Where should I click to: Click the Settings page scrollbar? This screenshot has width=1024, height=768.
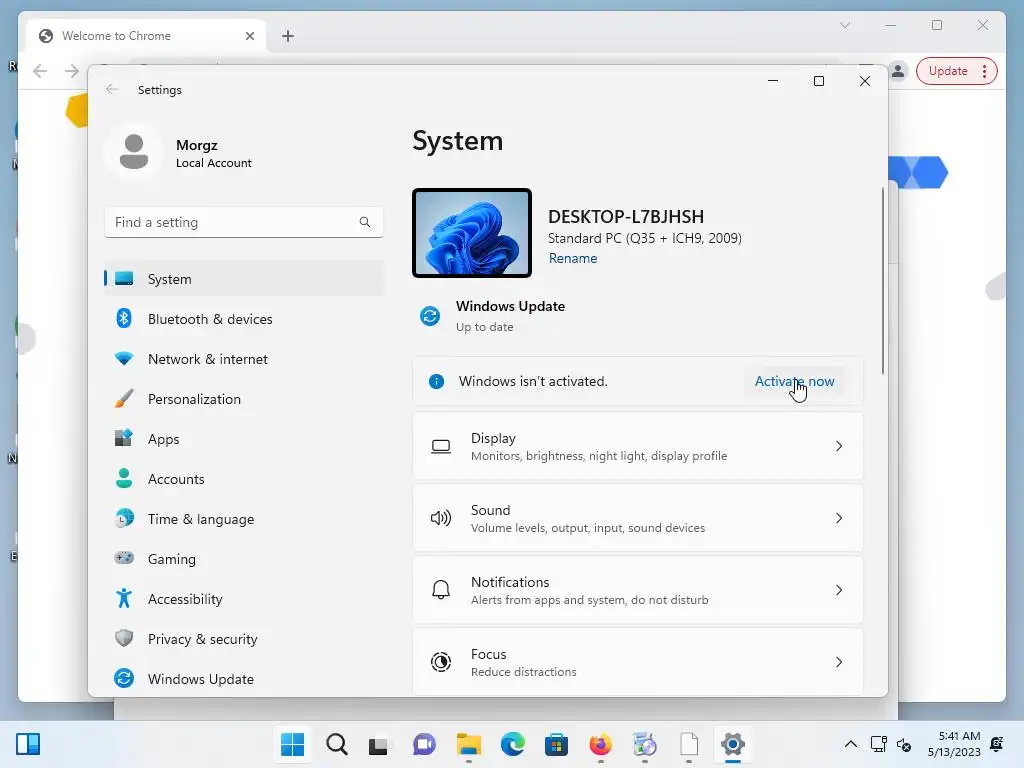883,281
